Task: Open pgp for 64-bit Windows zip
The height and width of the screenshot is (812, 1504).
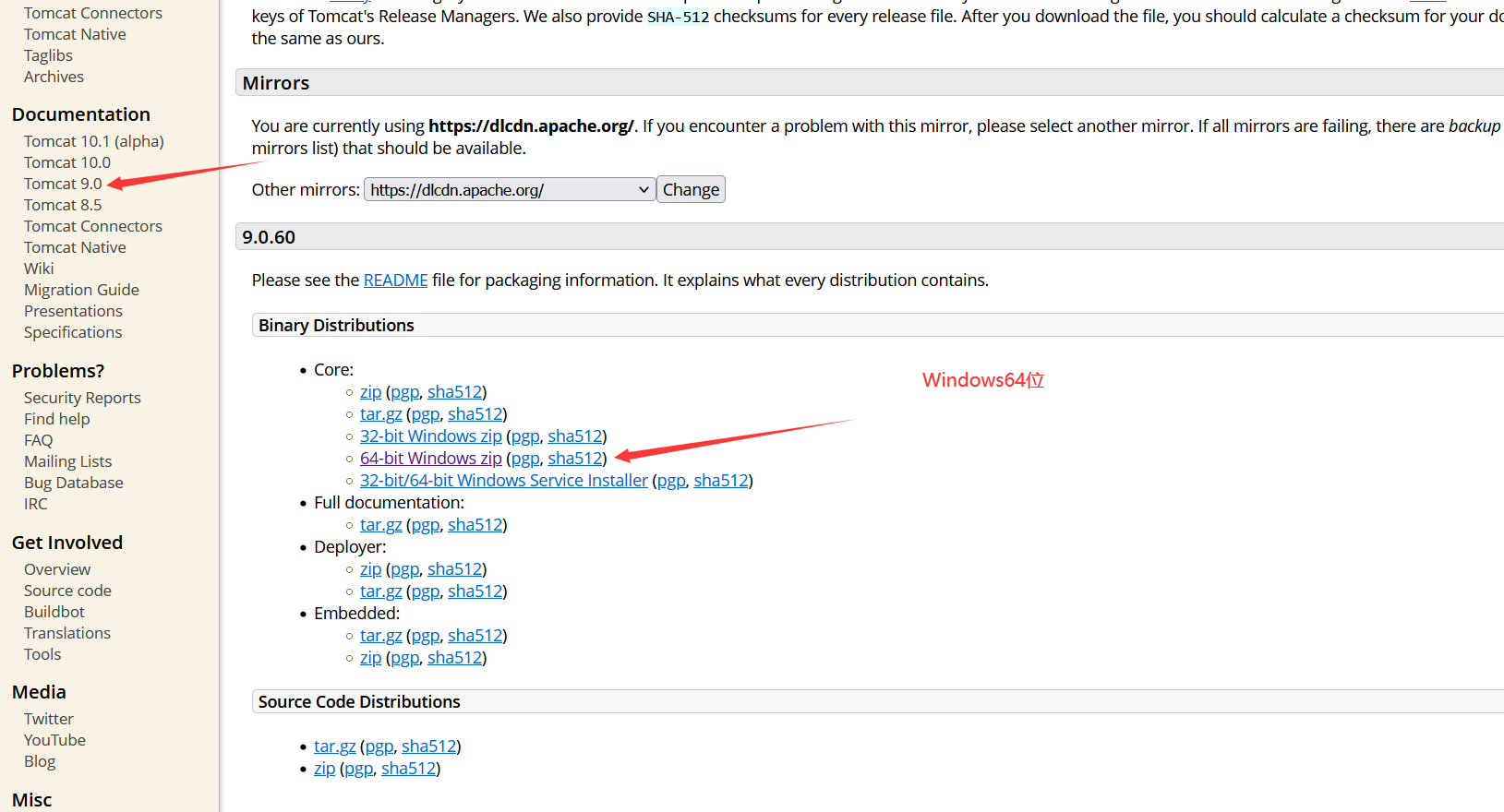Action: tap(525, 459)
